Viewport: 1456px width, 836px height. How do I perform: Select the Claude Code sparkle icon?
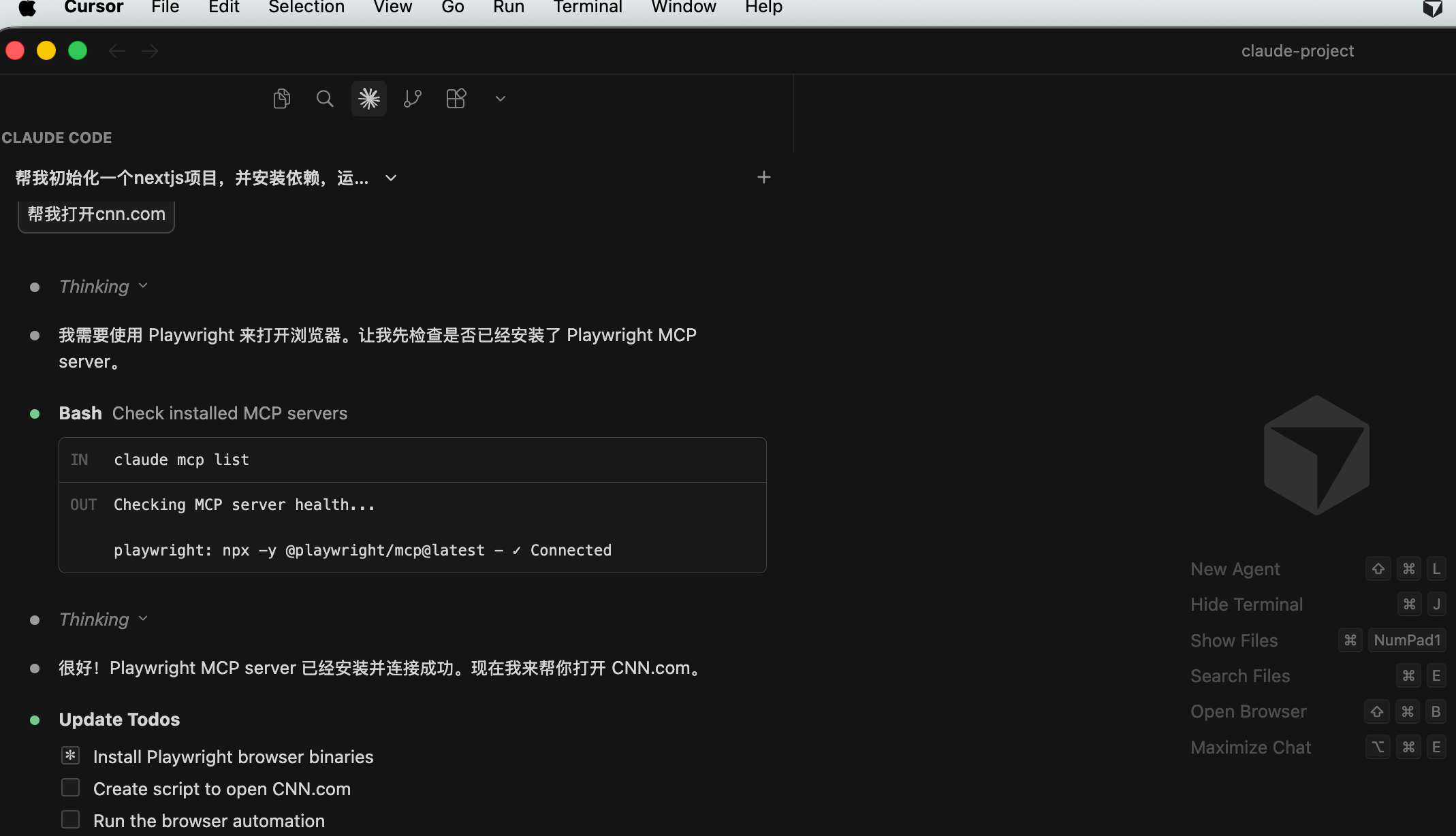point(368,99)
